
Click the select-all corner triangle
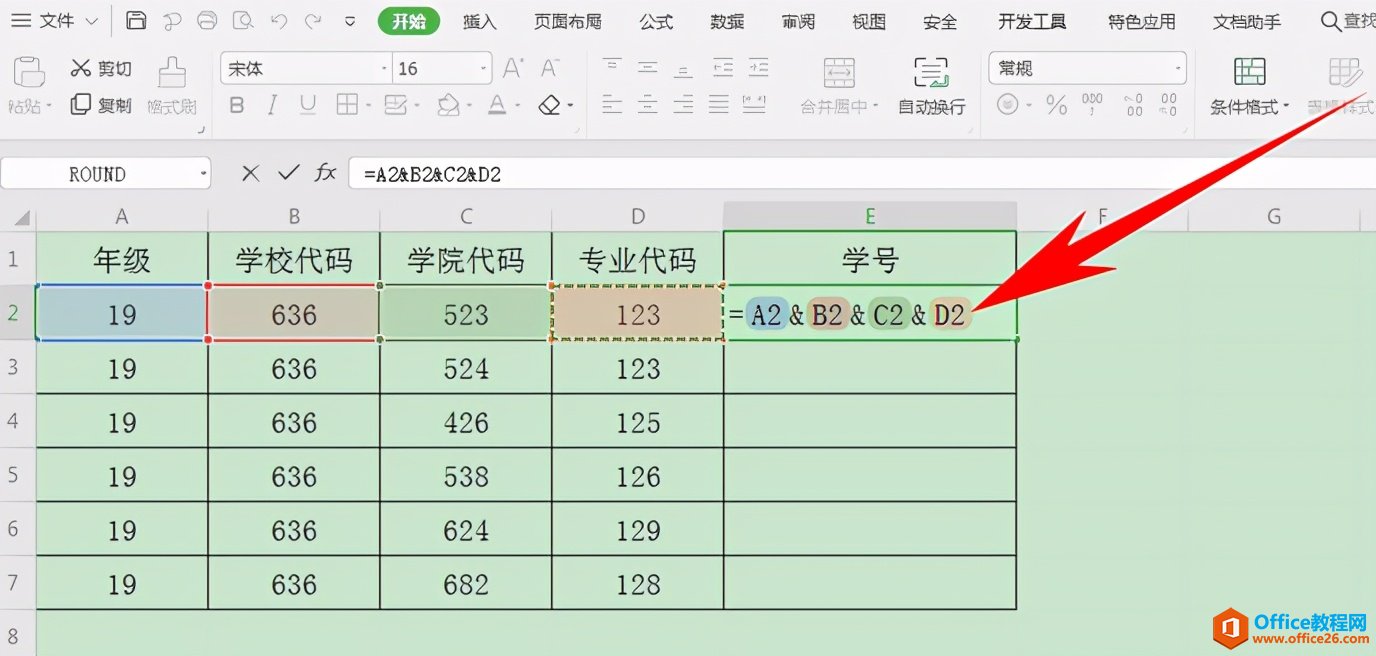tap(20, 217)
